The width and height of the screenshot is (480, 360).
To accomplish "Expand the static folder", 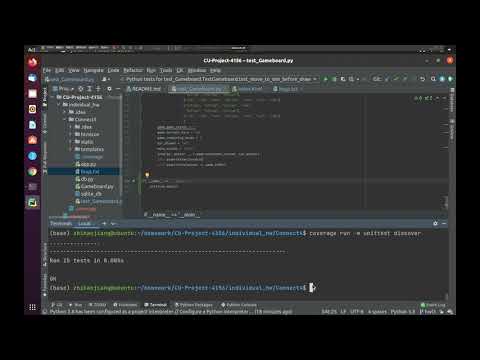I will pos(71,142).
